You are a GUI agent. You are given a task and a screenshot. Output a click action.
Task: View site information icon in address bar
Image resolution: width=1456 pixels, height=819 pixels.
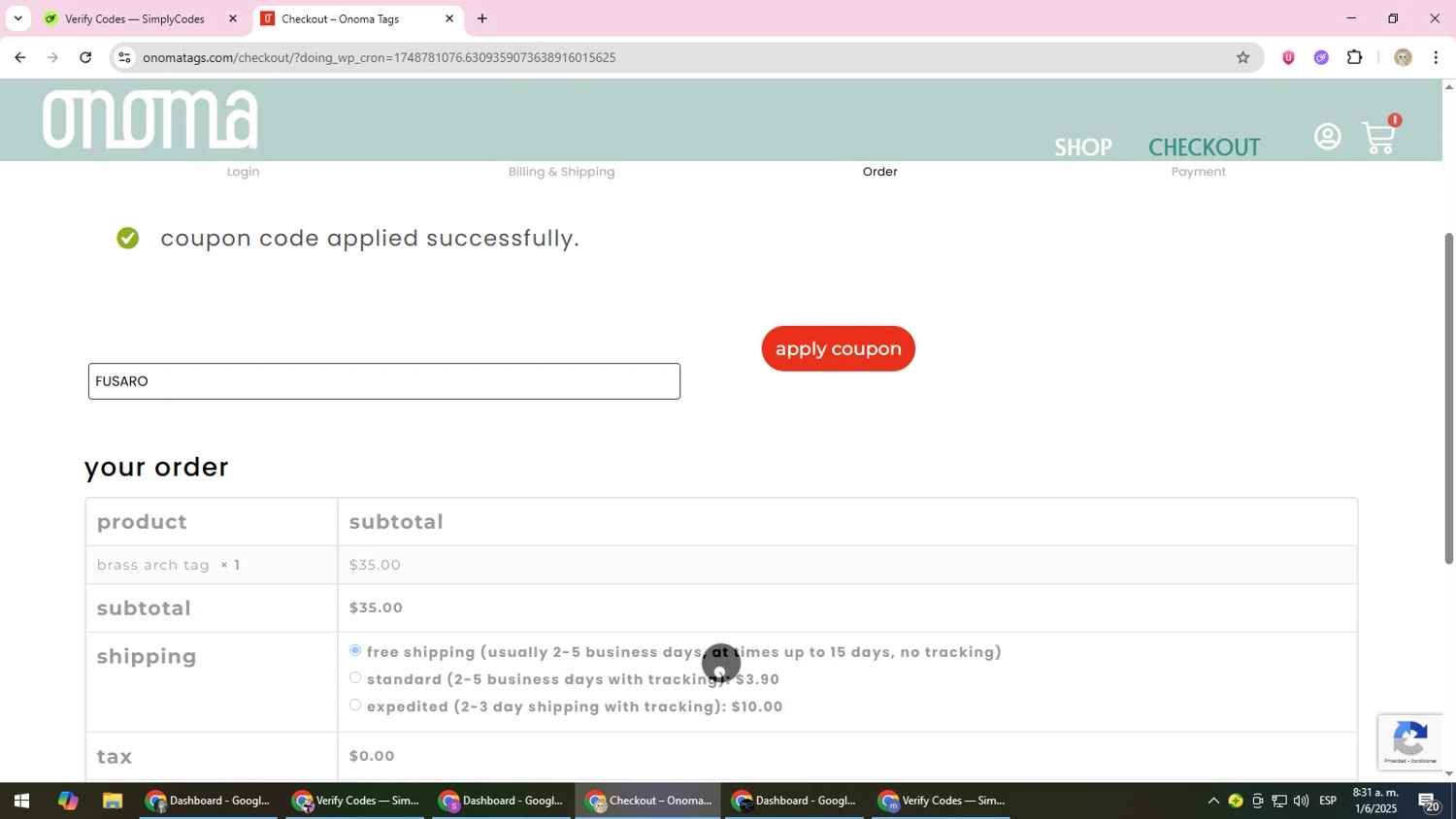pos(124,57)
